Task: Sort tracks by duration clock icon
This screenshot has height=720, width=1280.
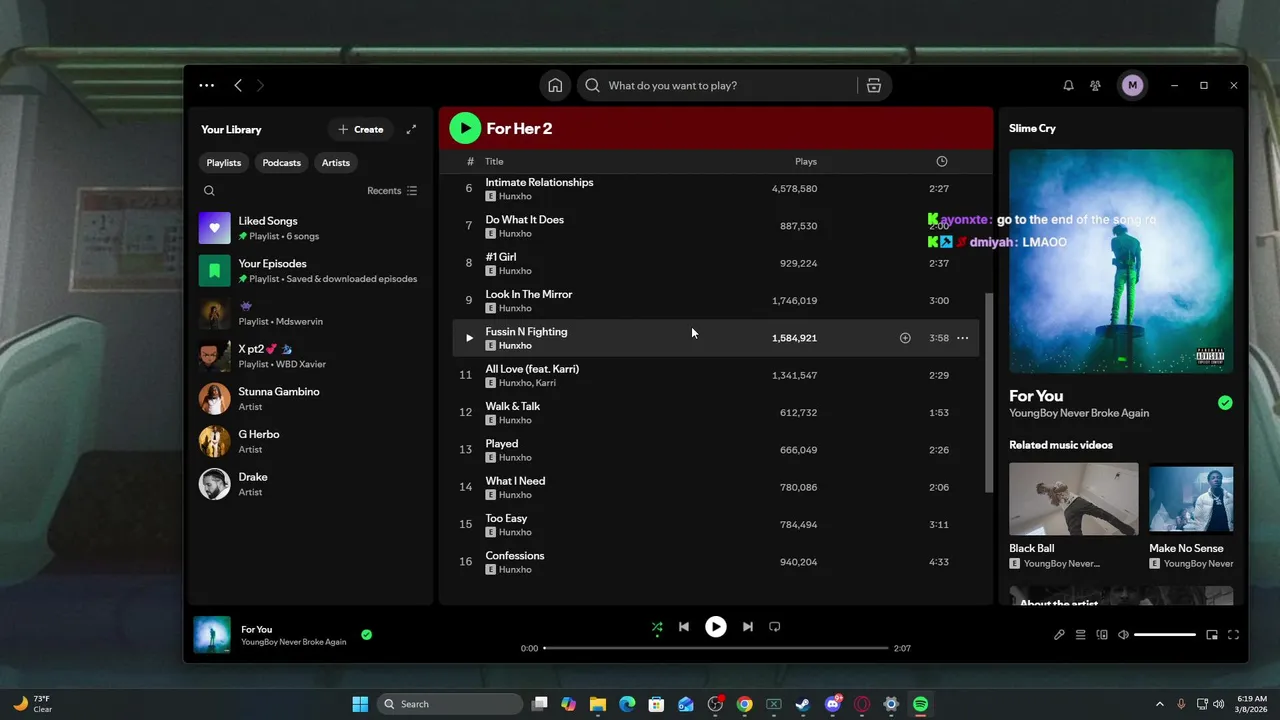Action: [x=941, y=161]
